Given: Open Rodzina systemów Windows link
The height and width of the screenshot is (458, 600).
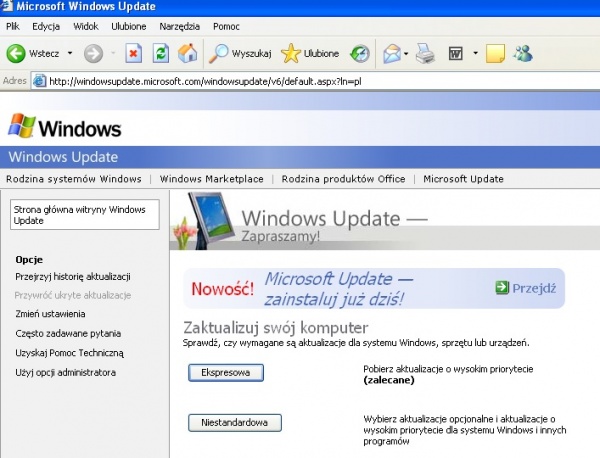Looking at the screenshot, I should point(73,179).
